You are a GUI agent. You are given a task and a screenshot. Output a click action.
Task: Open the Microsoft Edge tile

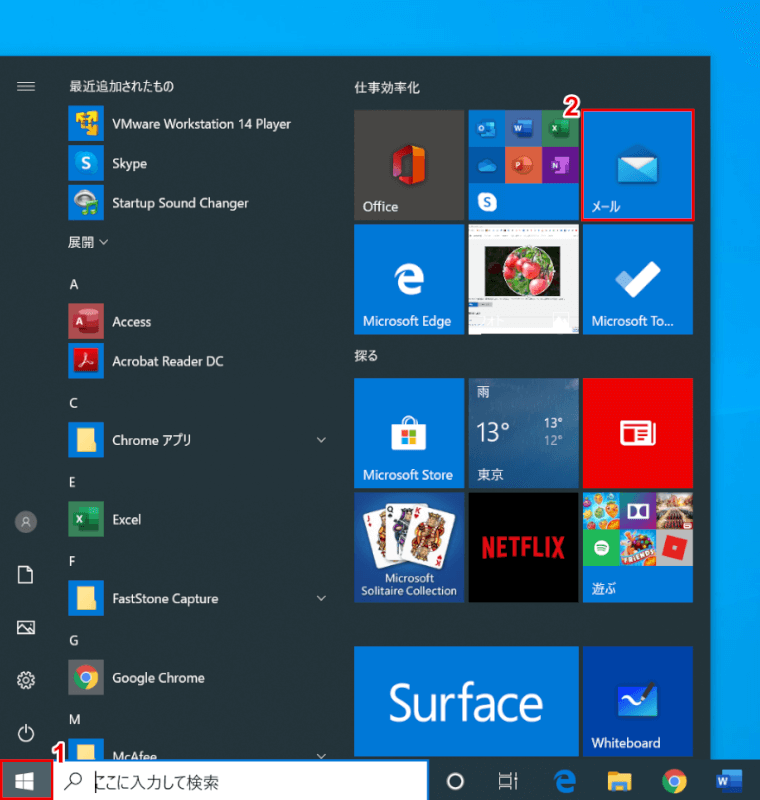click(409, 280)
